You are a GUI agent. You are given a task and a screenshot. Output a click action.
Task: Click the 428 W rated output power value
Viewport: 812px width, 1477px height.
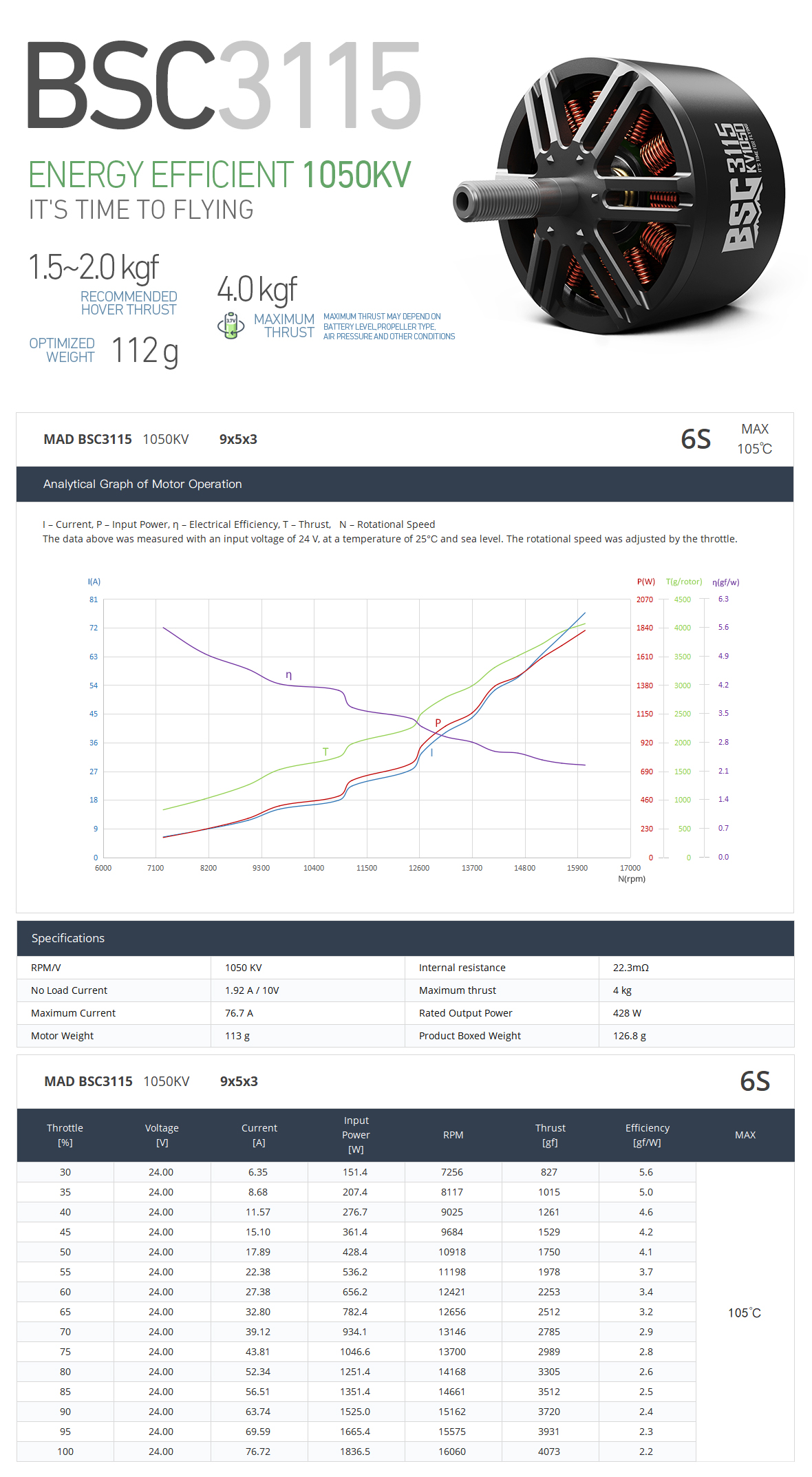(627, 1013)
